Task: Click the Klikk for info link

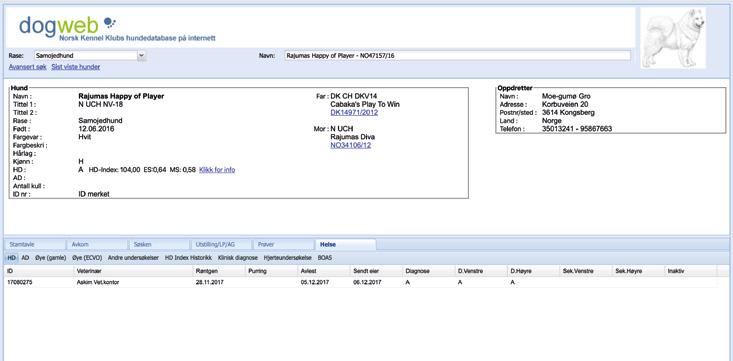Action: (x=217, y=170)
